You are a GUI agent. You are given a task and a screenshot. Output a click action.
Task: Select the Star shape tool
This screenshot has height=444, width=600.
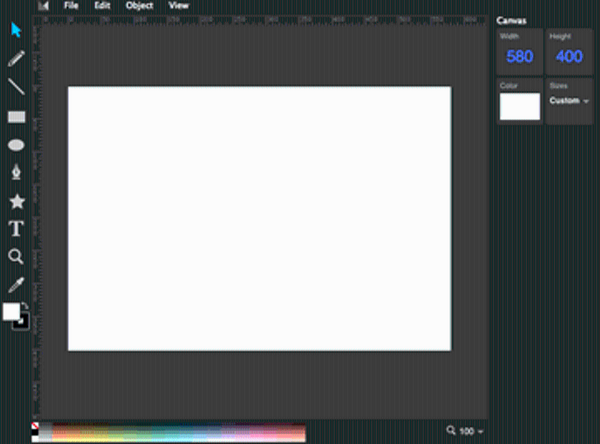[17, 201]
